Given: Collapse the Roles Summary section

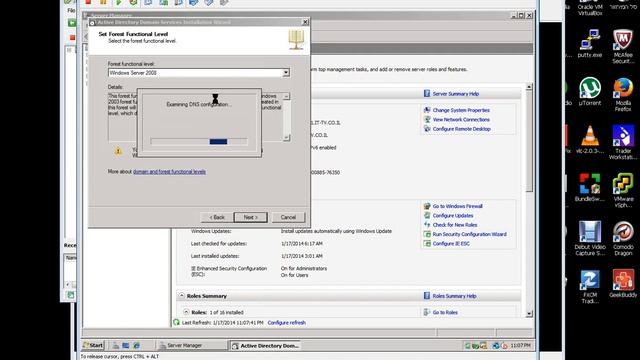Looking at the screenshot, I should 182,296.
